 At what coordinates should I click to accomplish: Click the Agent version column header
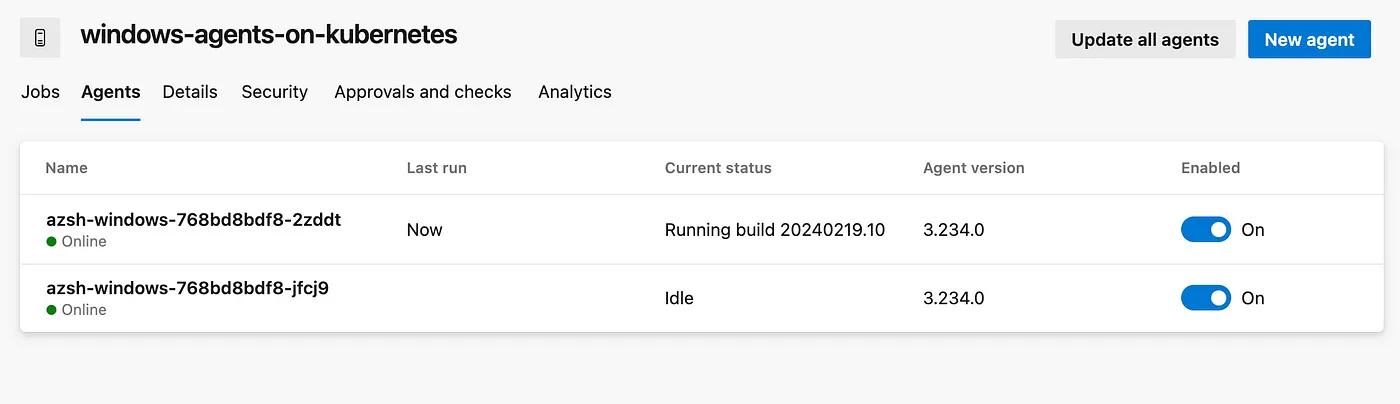coord(974,168)
